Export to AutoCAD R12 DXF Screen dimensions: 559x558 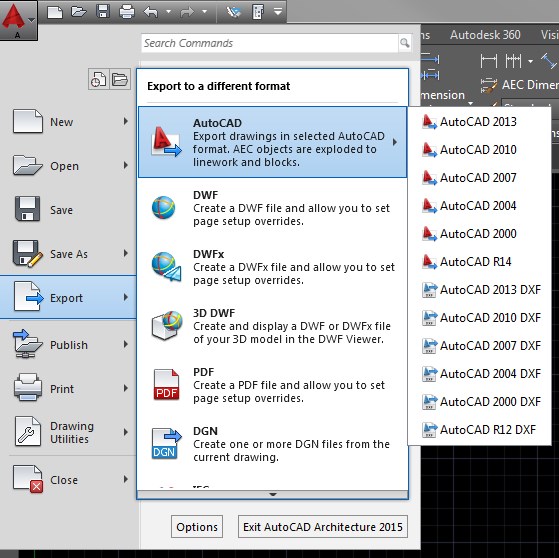point(479,430)
